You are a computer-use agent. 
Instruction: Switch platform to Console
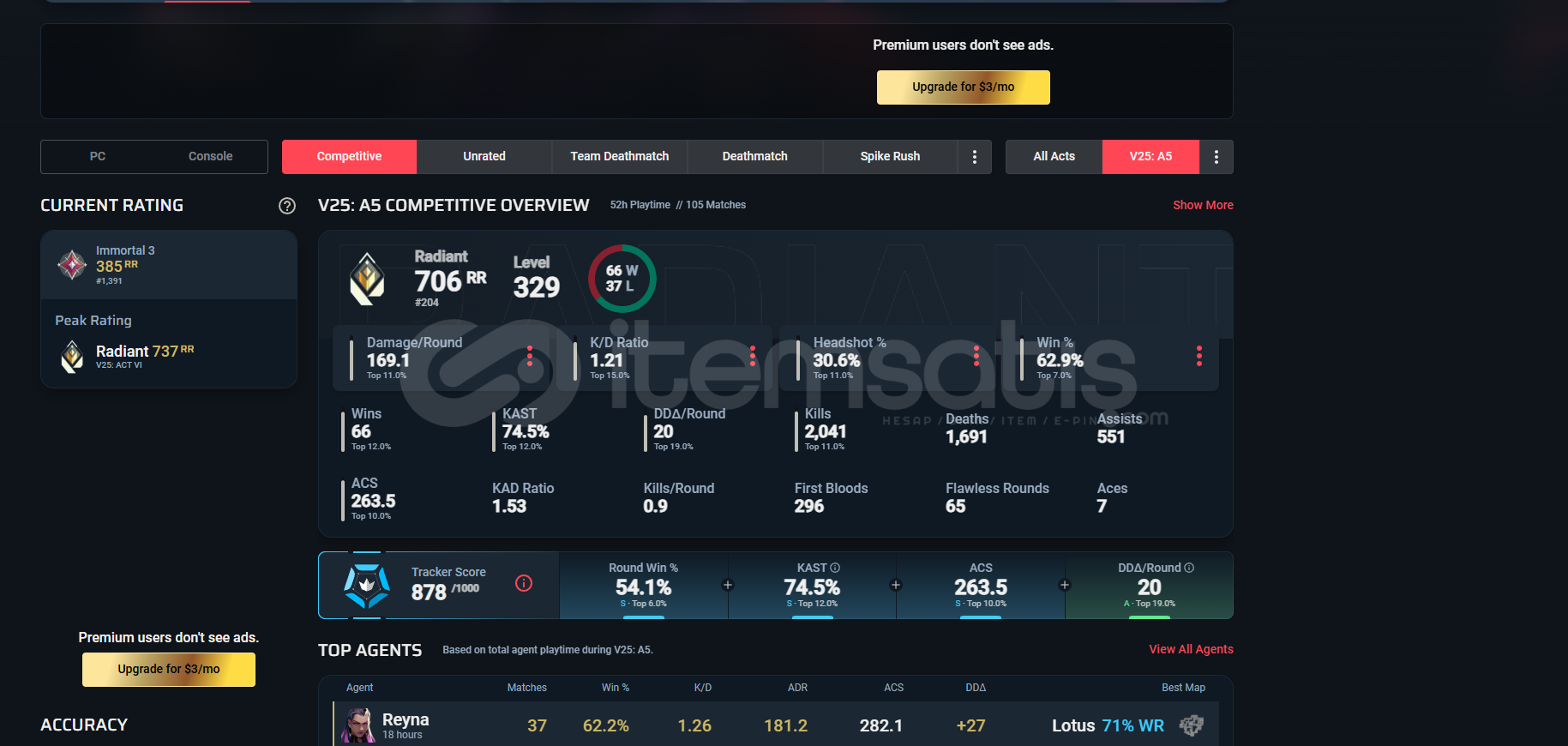tap(211, 157)
